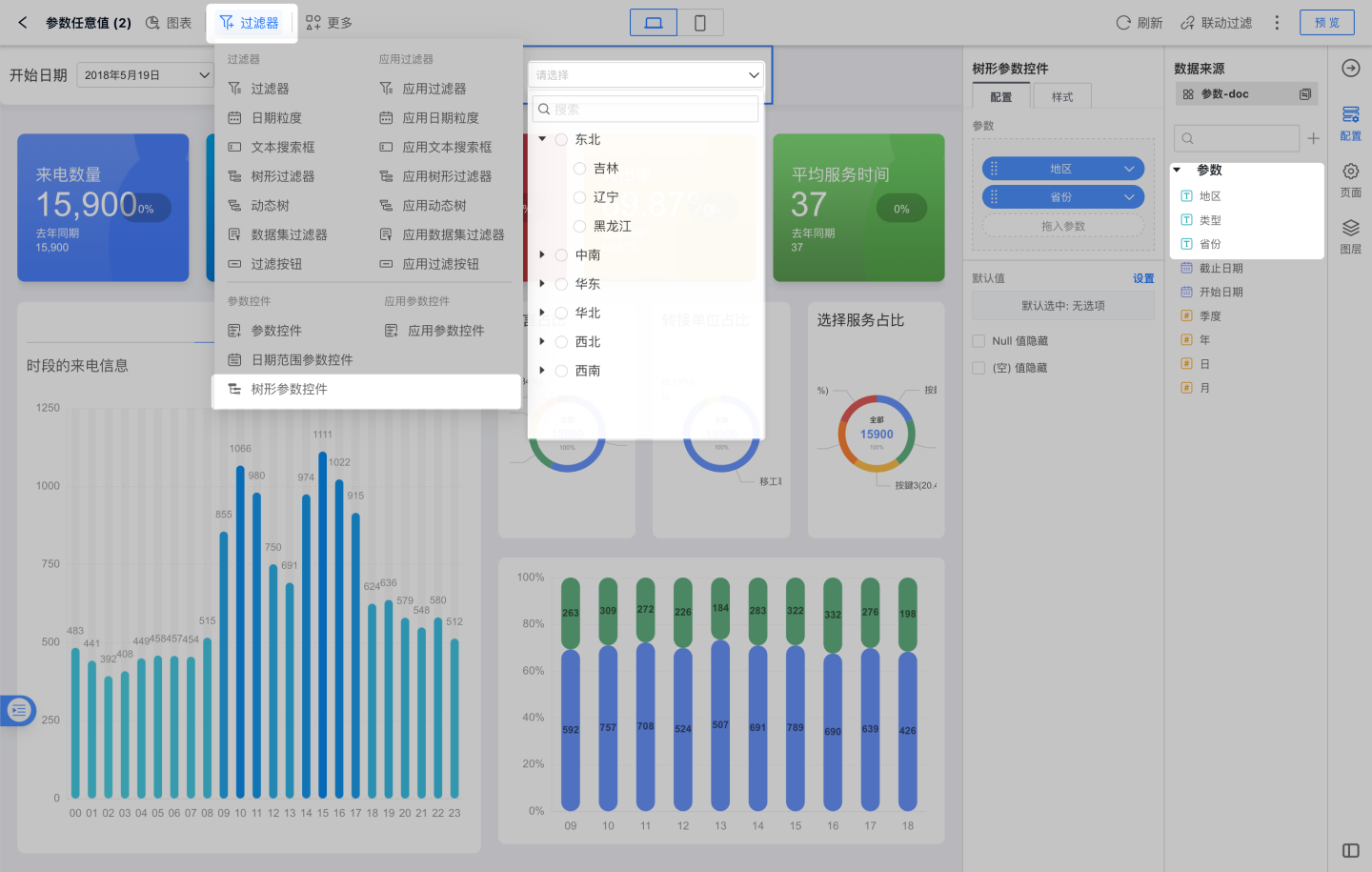
Task: Choose 树形参数控件 from the filter menu
Action: [289, 390]
